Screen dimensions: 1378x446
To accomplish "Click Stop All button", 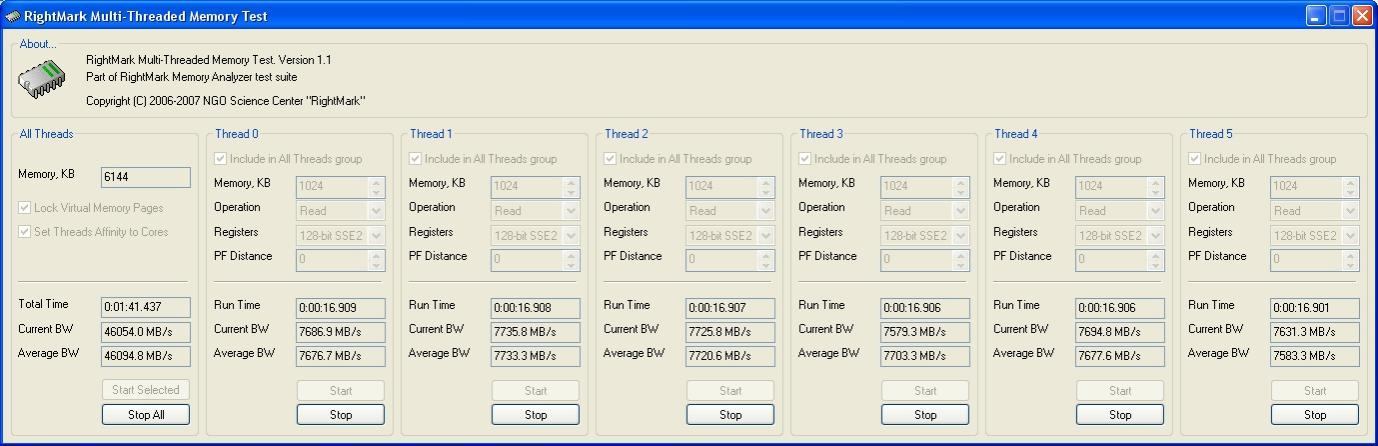I will click(146, 415).
